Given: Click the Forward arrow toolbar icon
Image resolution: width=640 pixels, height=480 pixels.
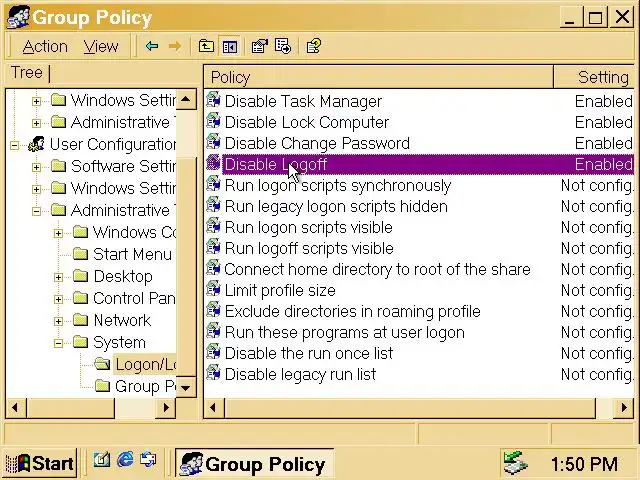Looking at the screenshot, I should point(175,46).
